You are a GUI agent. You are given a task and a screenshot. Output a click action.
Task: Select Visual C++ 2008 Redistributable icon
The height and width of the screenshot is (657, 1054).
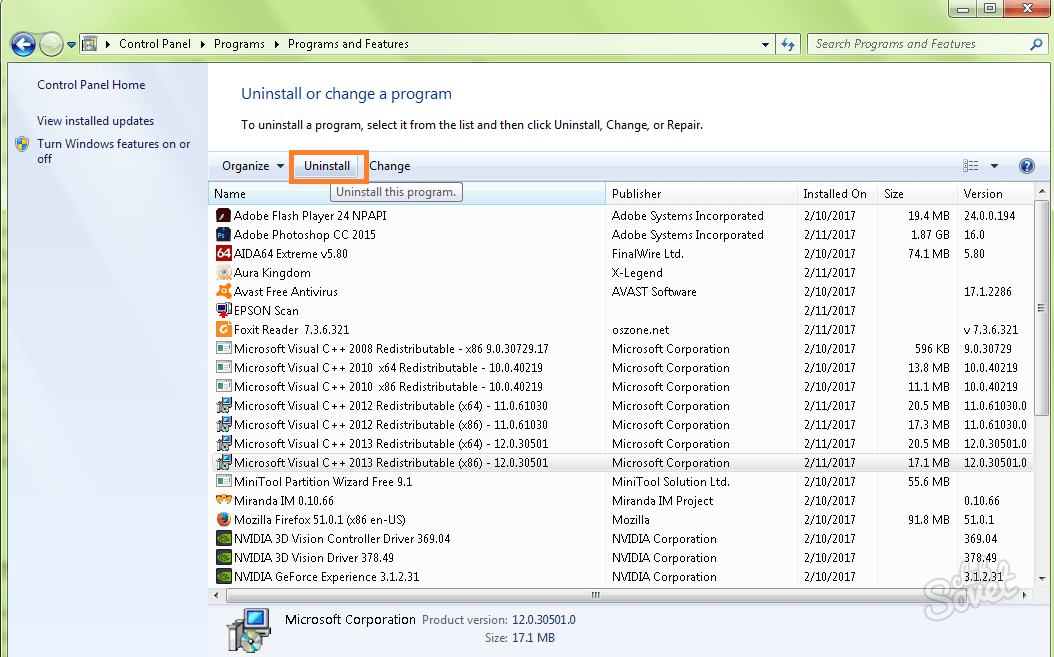pyautogui.click(x=223, y=348)
